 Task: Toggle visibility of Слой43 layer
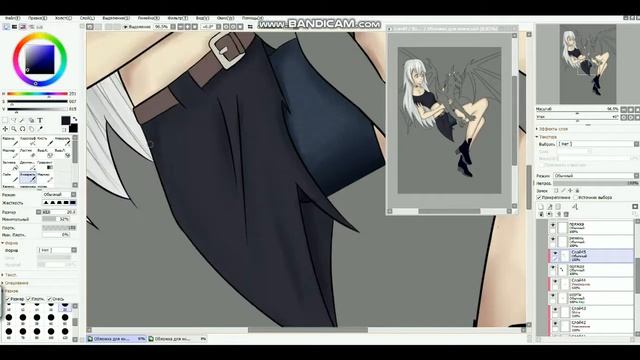point(555,310)
